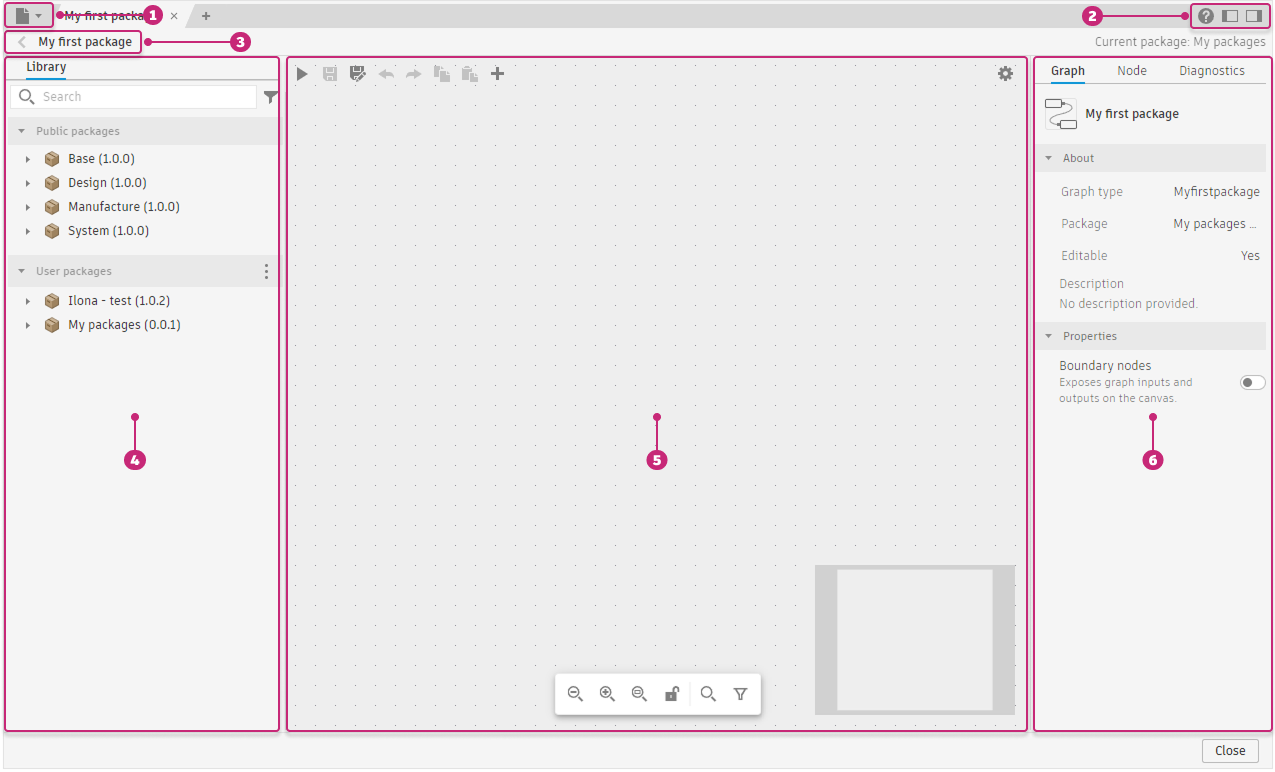This screenshot has height=772, width=1275.
Task: Open canvas settings via the gear icon
Action: (x=1005, y=74)
